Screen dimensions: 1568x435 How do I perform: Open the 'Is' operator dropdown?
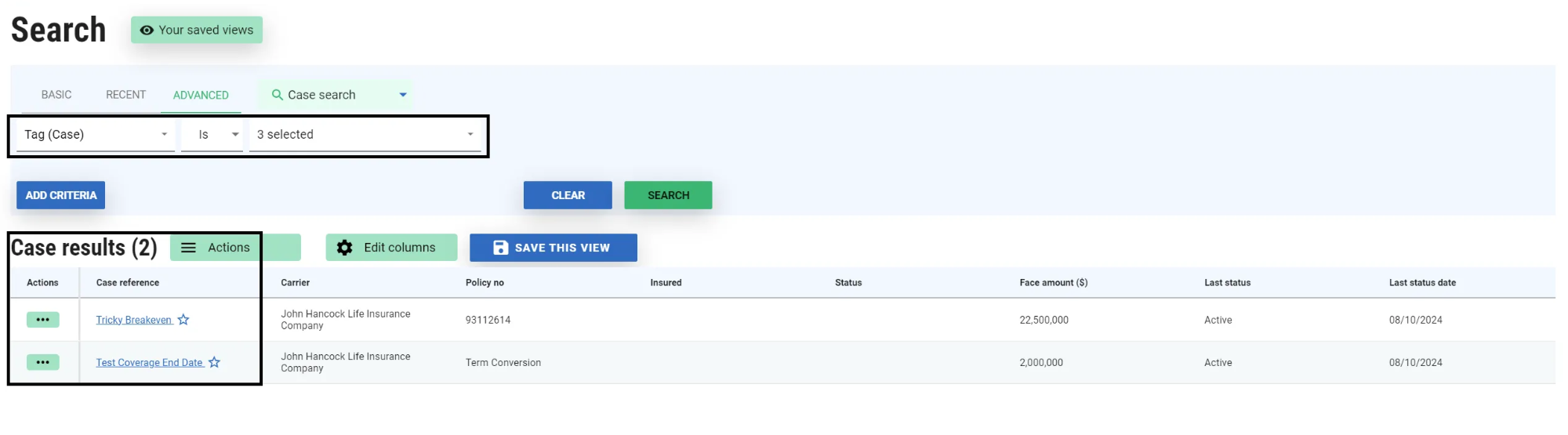tap(234, 135)
